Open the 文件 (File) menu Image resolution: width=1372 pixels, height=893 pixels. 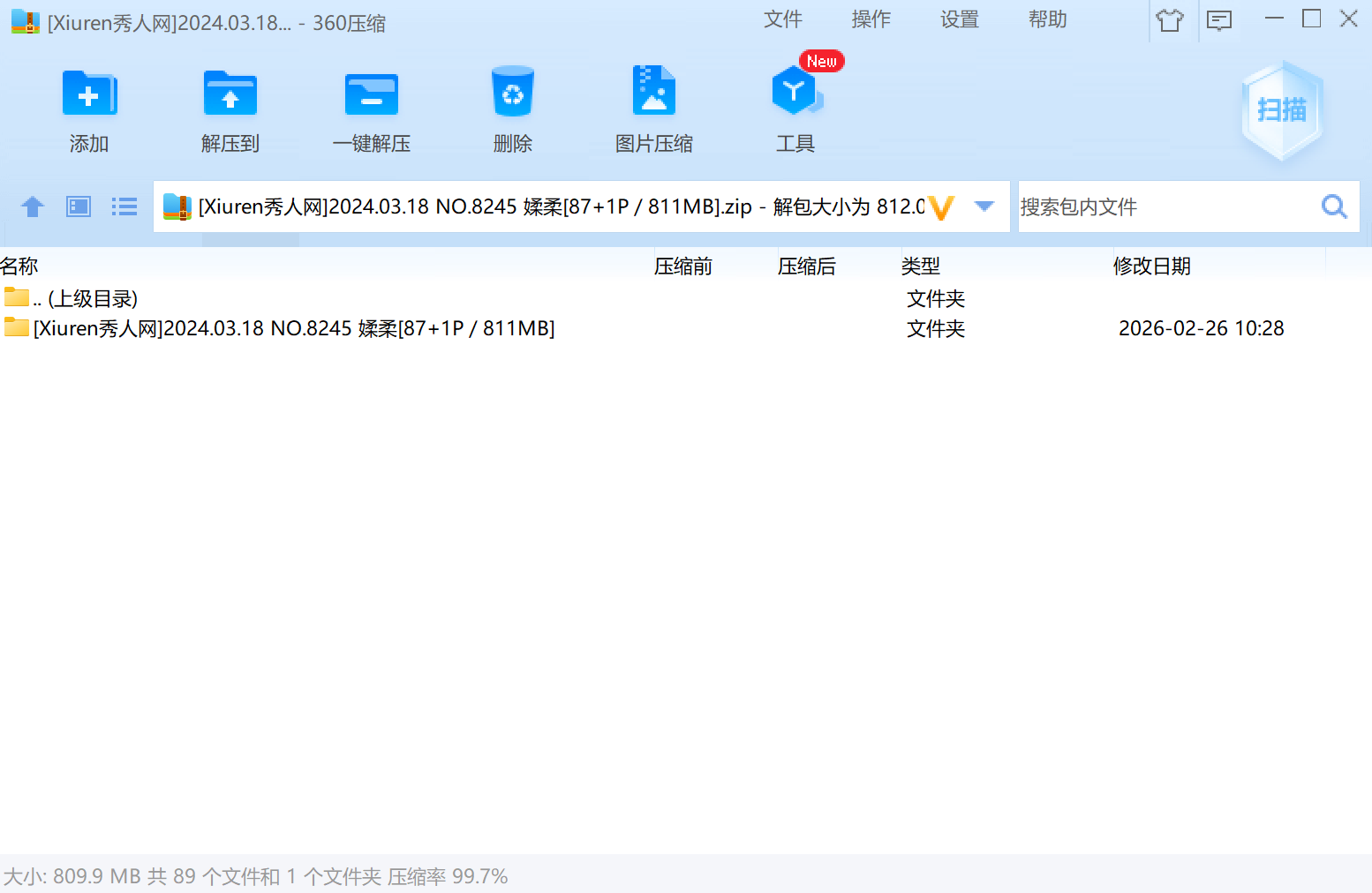pos(782,19)
